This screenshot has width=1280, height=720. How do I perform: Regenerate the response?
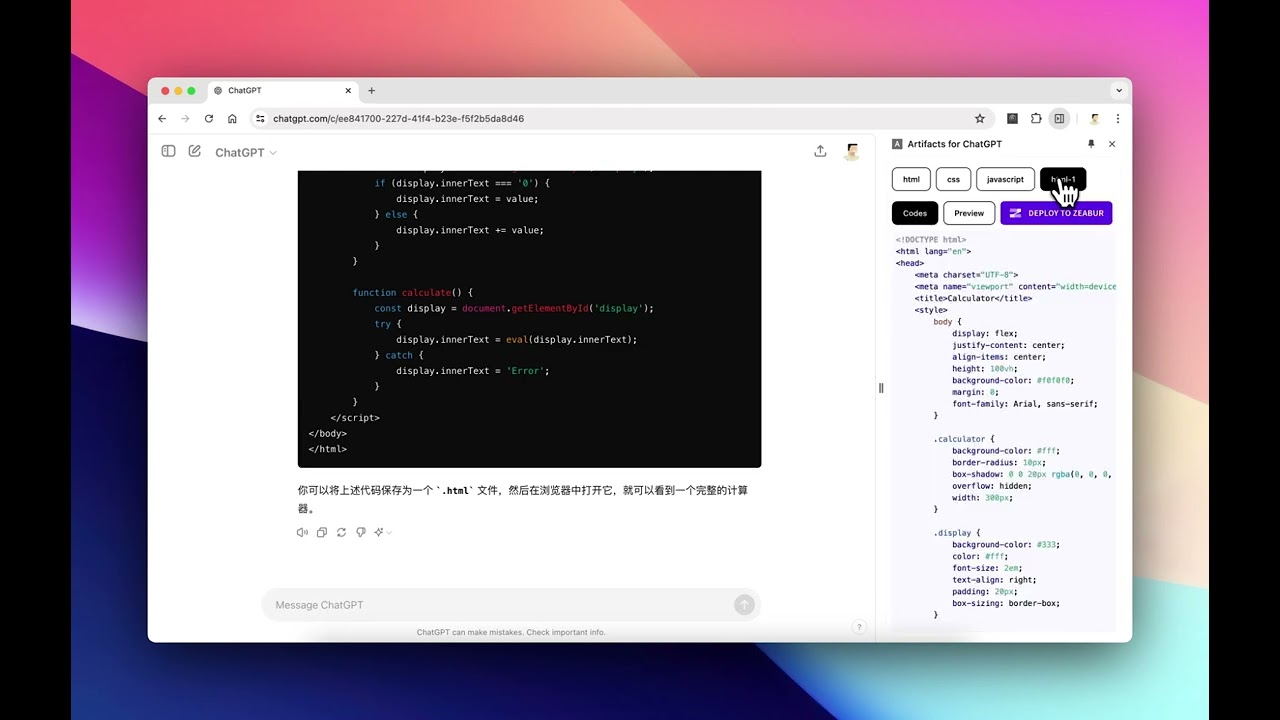[x=341, y=532]
